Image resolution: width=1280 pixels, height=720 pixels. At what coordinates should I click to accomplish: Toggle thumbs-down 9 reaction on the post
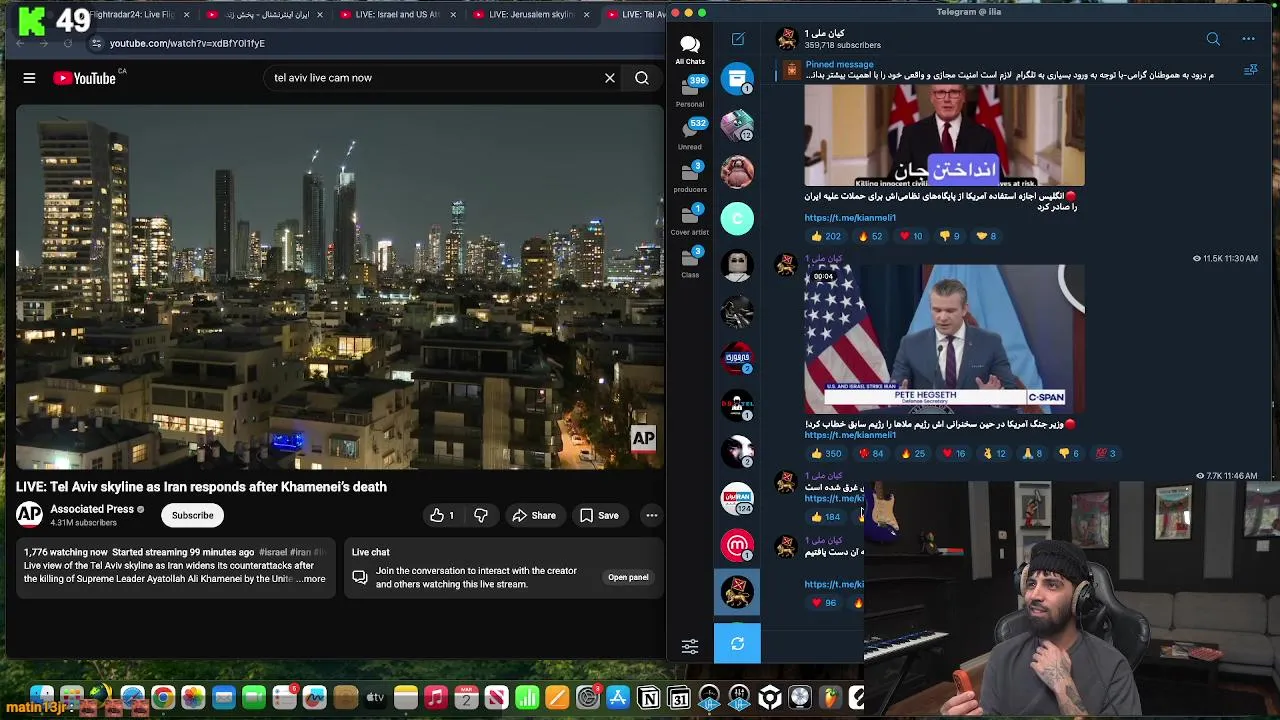[x=949, y=236]
